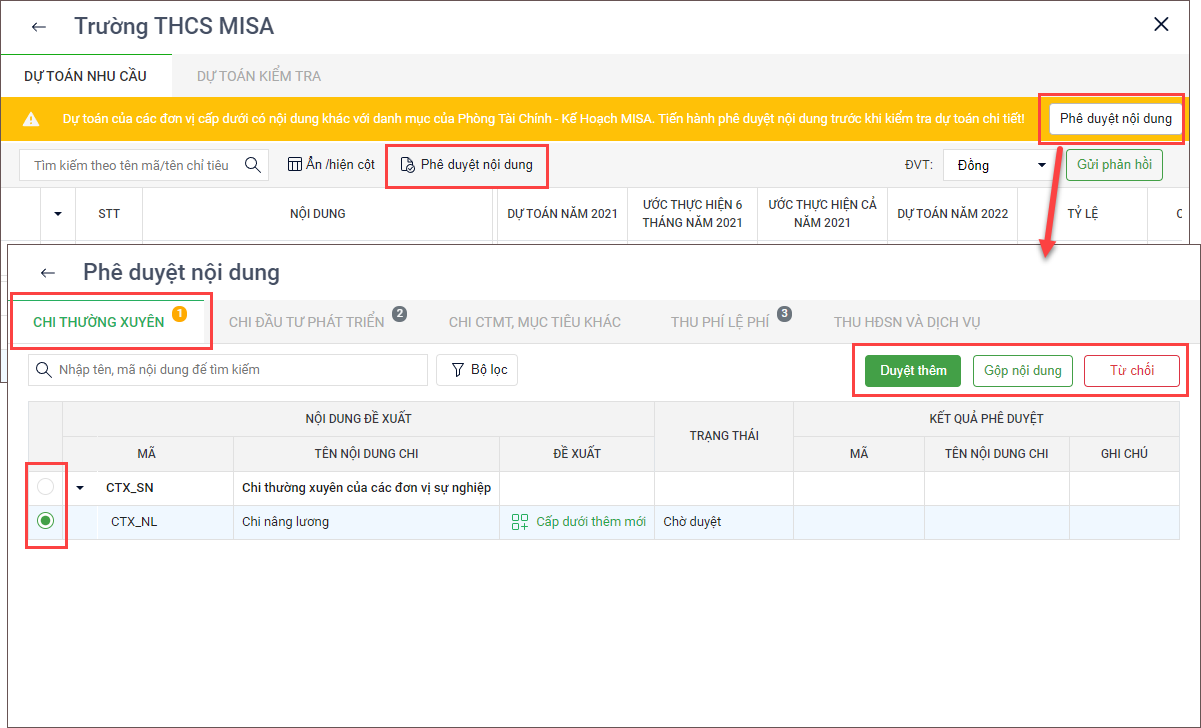Viewport: 1201px width, 728px height.
Task: Click the green Duyệt thêm button
Action: click(913, 371)
